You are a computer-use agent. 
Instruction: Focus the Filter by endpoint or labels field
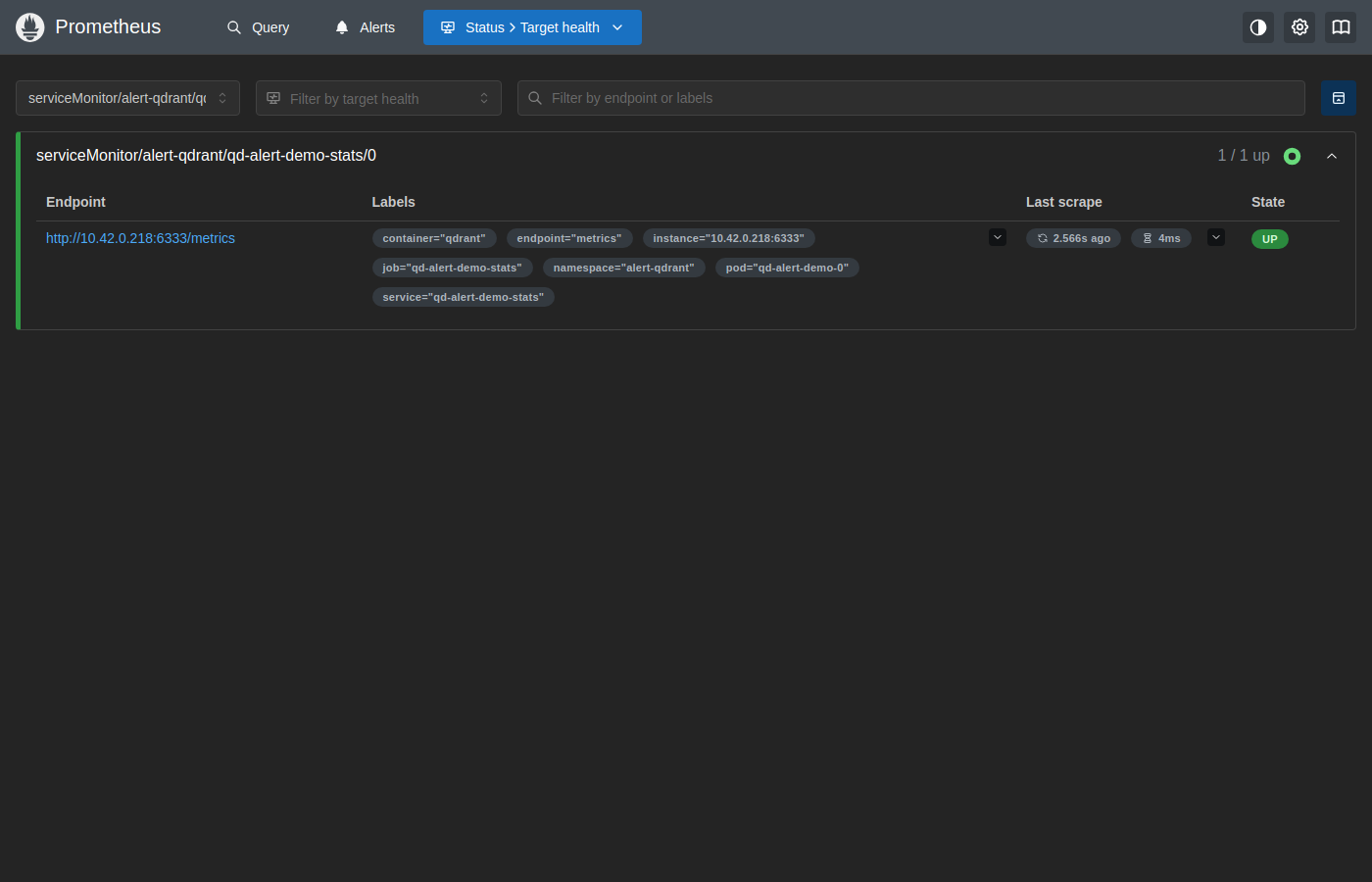(x=911, y=98)
